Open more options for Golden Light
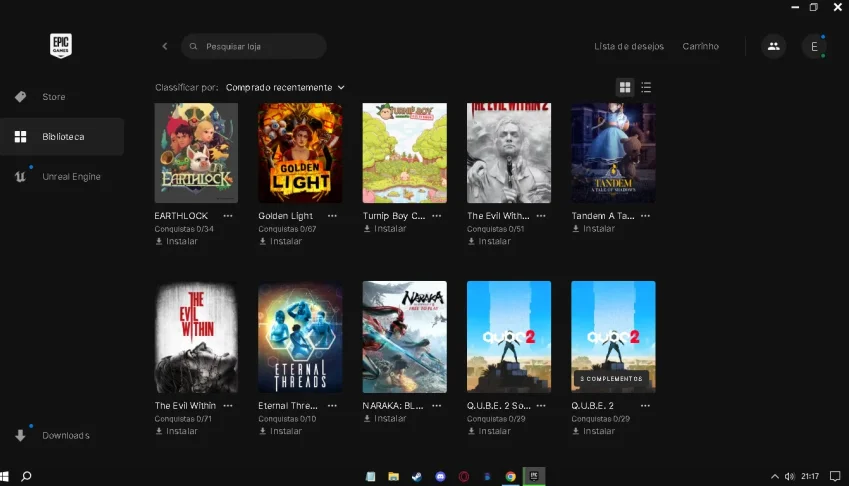 click(332, 216)
